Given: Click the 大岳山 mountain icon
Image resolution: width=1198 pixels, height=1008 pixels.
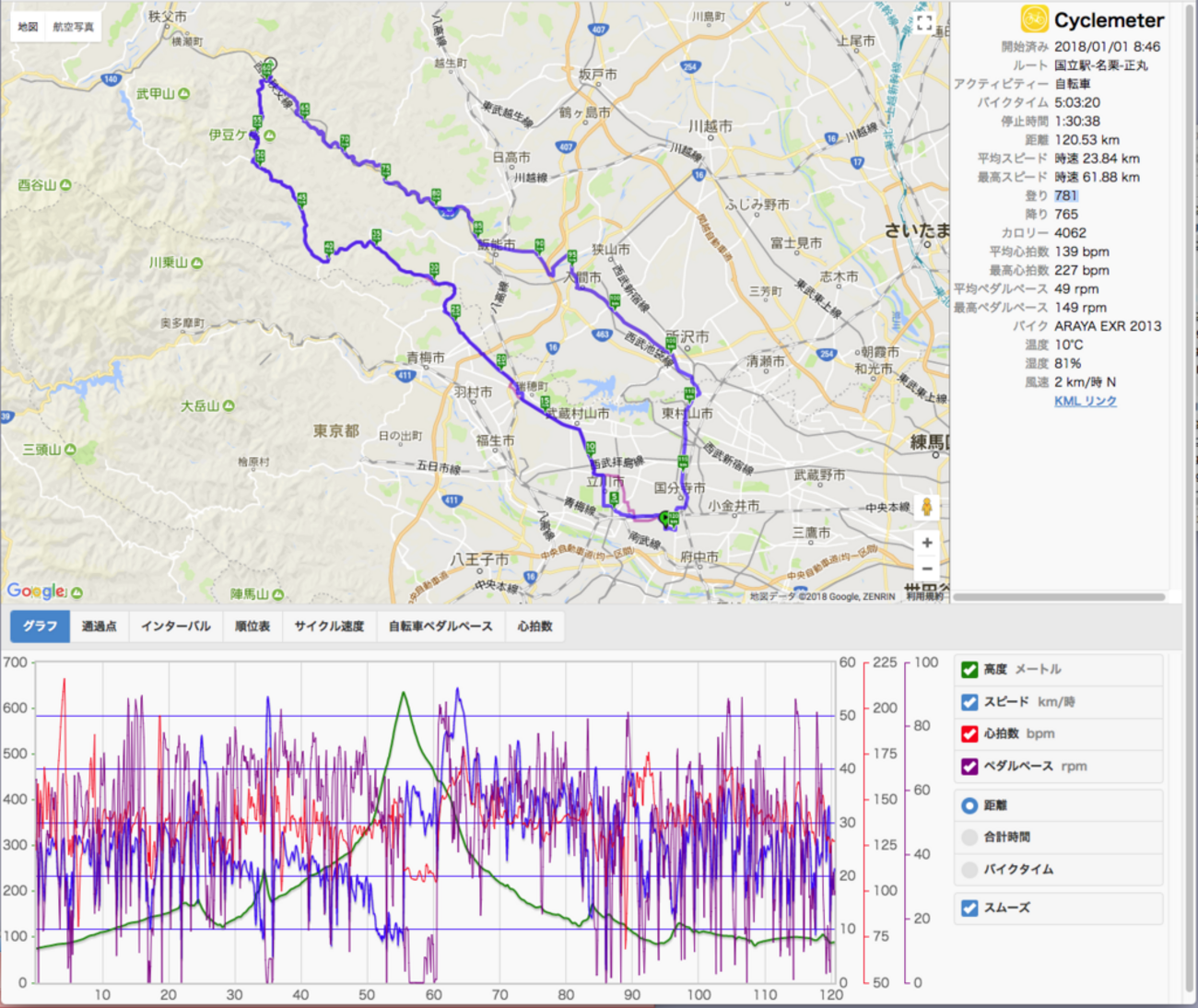Looking at the screenshot, I should [x=229, y=405].
